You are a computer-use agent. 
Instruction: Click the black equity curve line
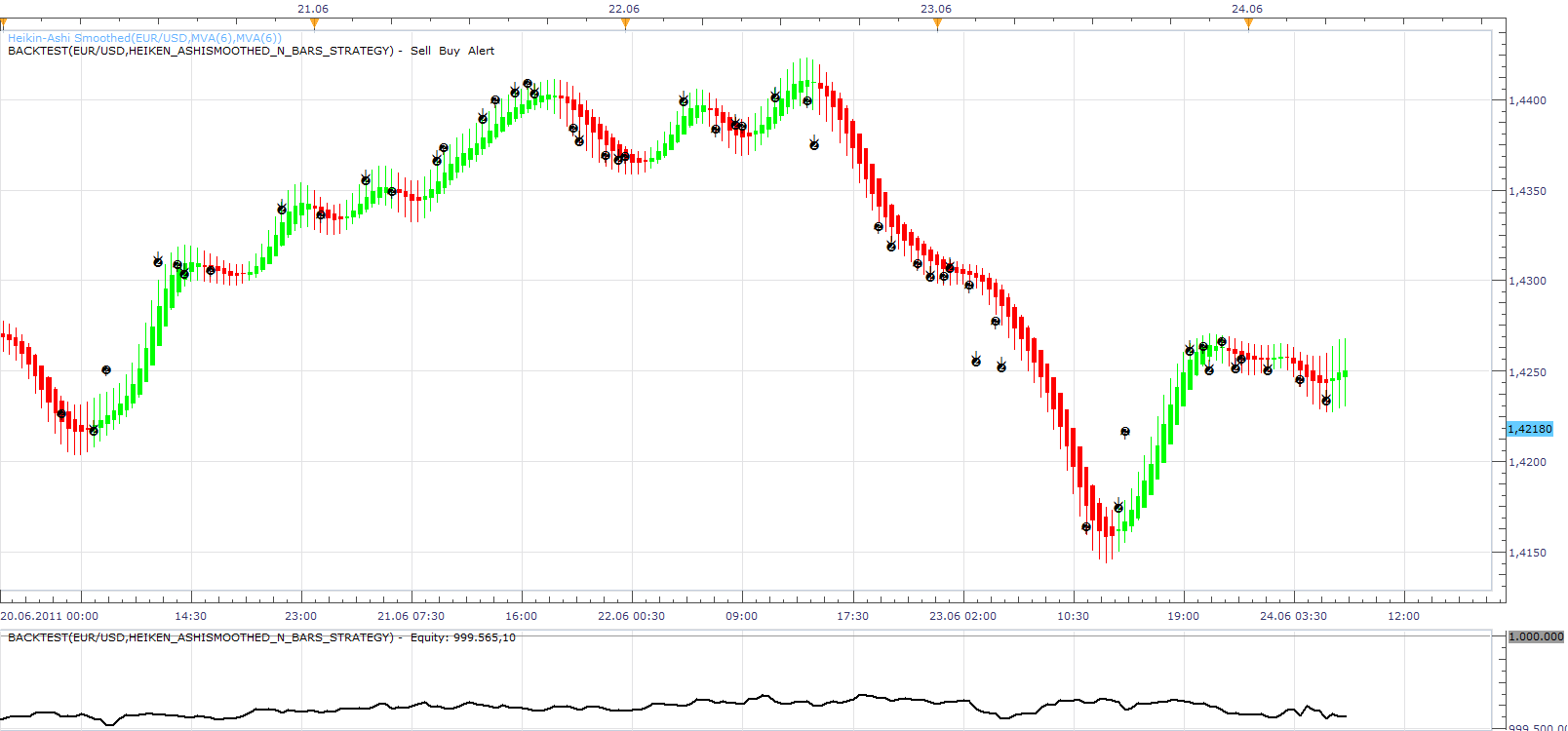pyautogui.click(x=673, y=704)
